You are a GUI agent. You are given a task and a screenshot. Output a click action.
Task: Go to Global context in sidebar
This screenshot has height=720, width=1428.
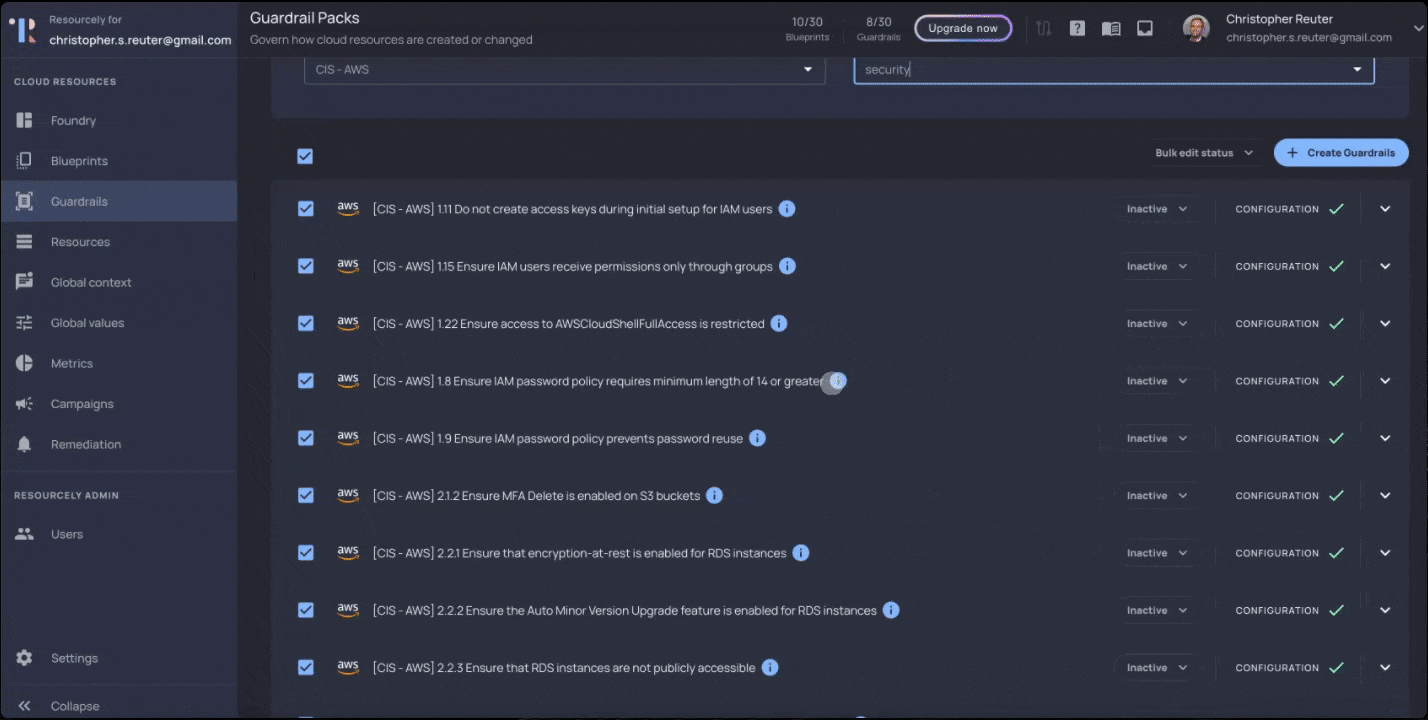tap(91, 283)
